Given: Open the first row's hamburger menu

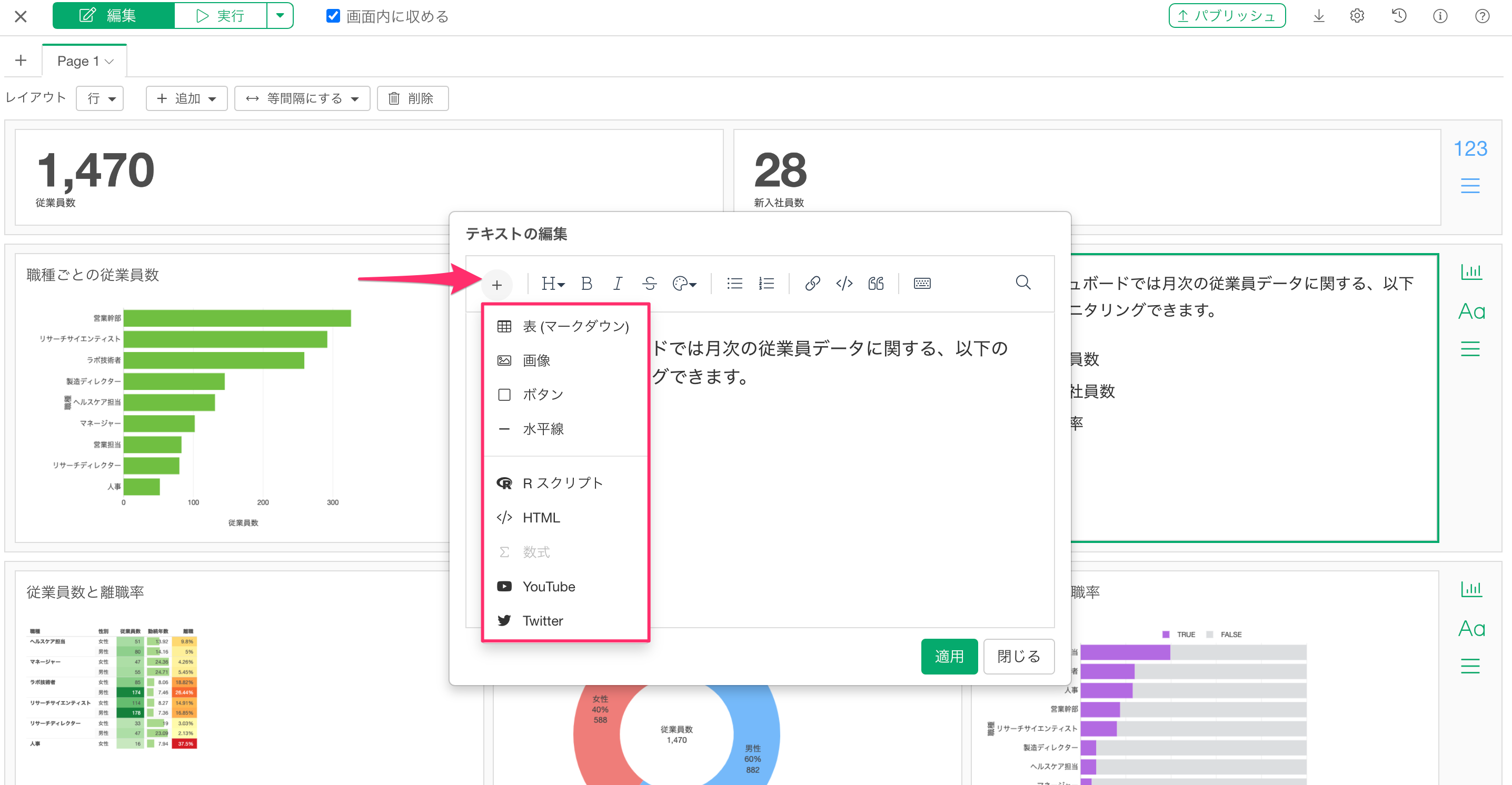Looking at the screenshot, I should pos(1470,185).
